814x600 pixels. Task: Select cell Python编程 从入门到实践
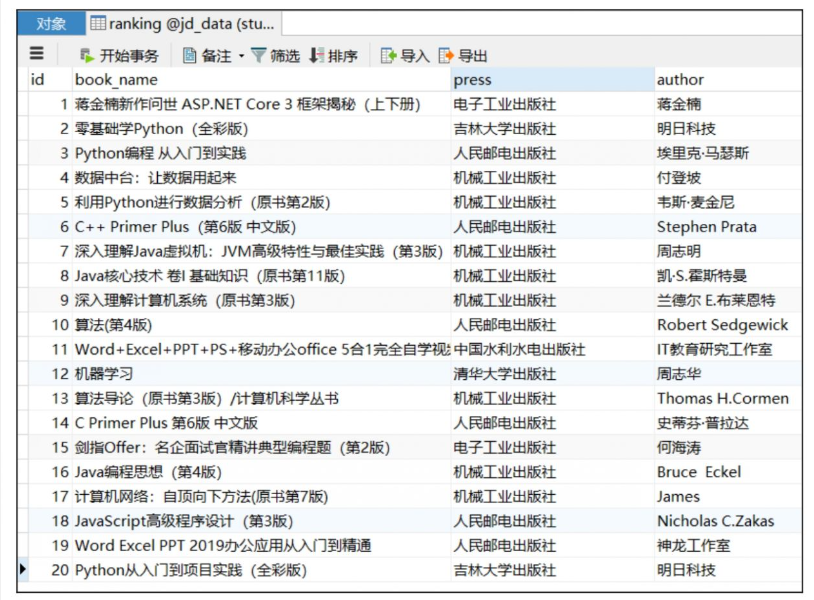coord(261,153)
